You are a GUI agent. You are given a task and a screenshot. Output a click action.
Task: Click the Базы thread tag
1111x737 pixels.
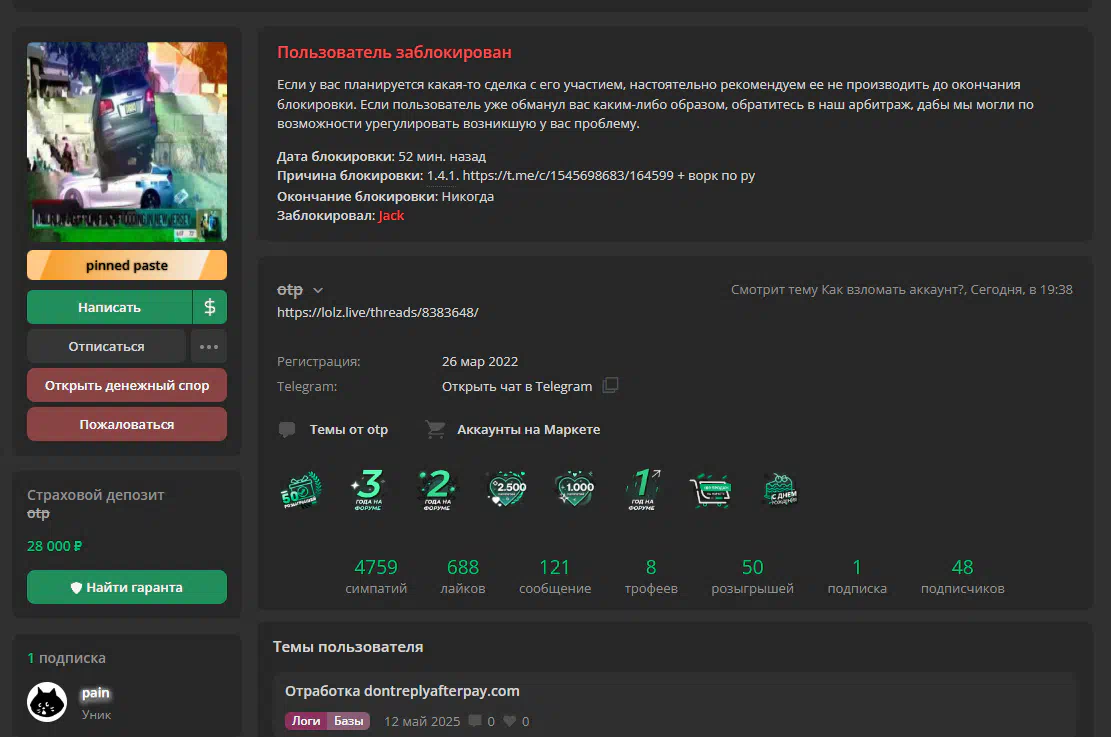point(349,721)
